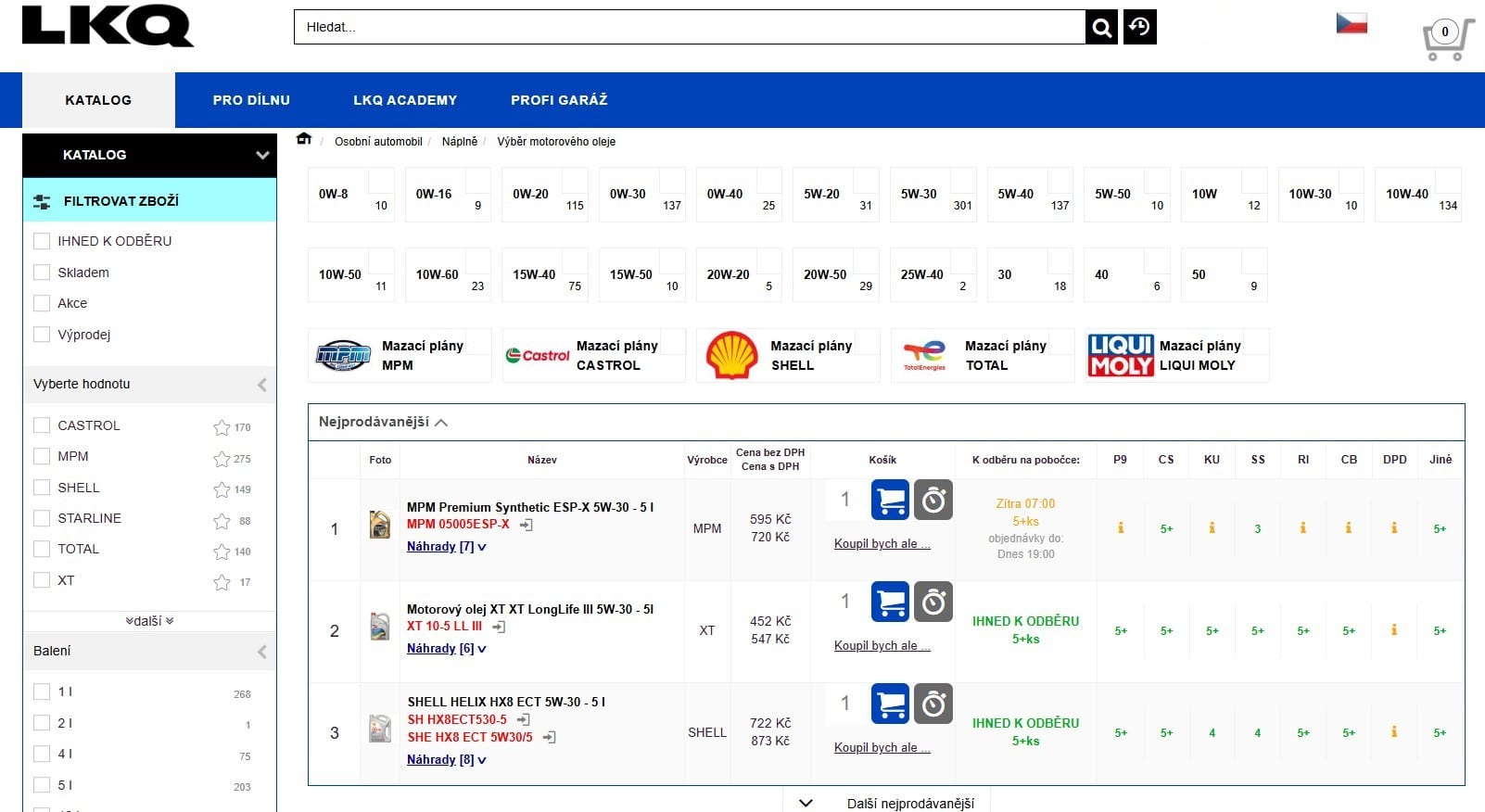Add MPM Premium Synthetic oil to cart
This screenshot has height=812, width=1485.
coord(890,501)
